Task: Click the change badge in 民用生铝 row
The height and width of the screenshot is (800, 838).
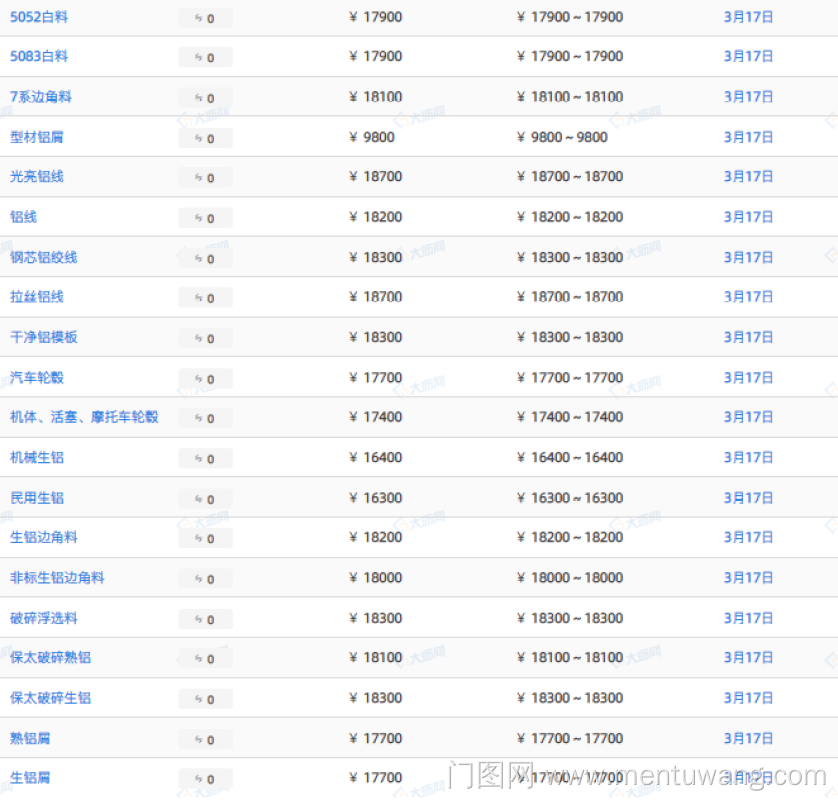Action: tap(205, 498)
